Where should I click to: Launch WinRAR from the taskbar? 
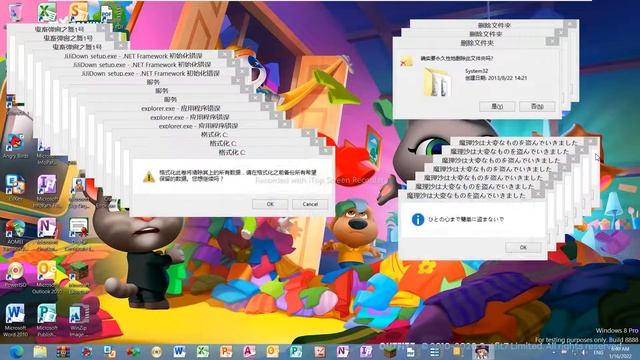(64, 351)
